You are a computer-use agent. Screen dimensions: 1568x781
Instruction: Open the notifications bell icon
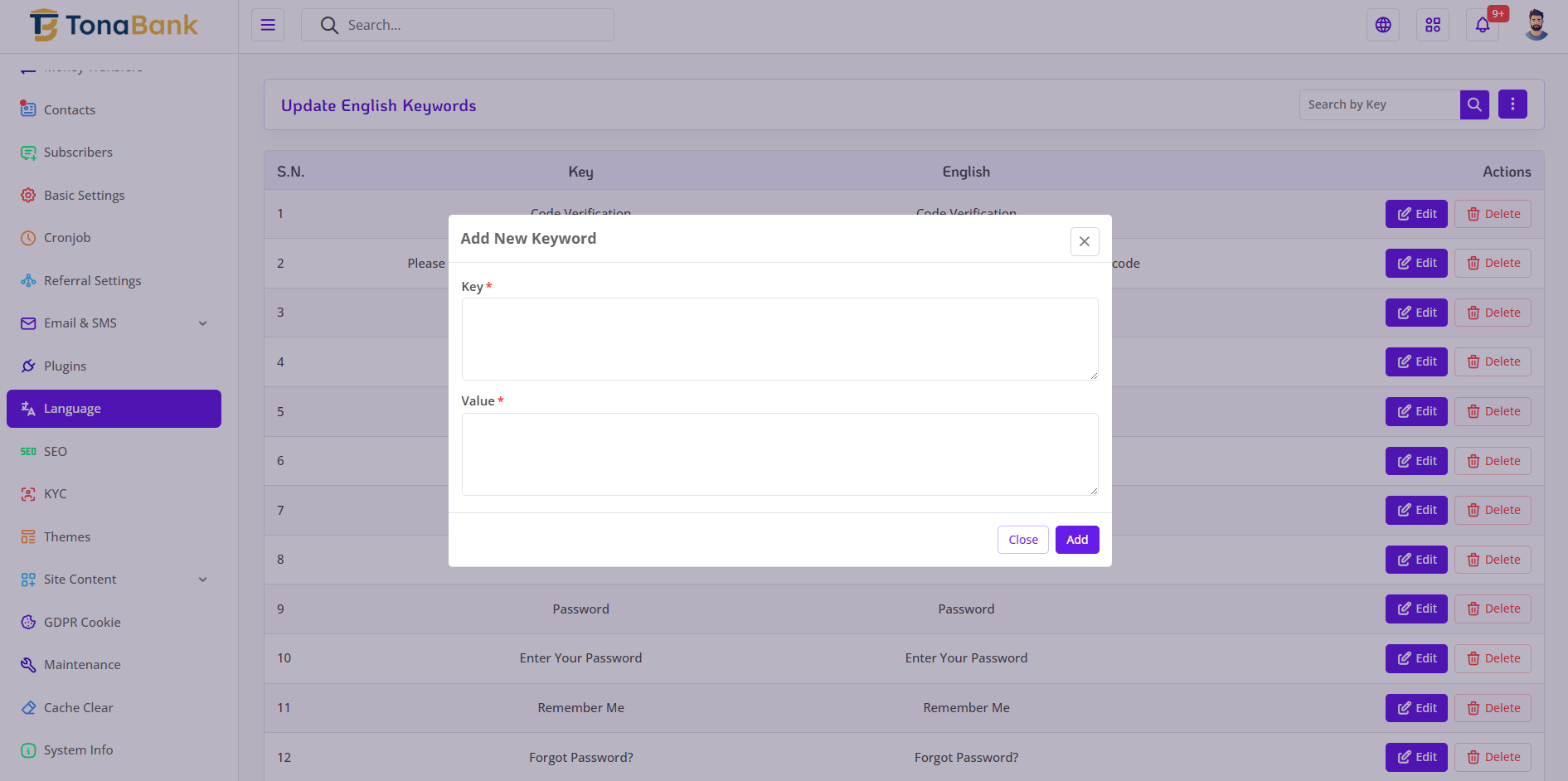[x=1482, y=25]
